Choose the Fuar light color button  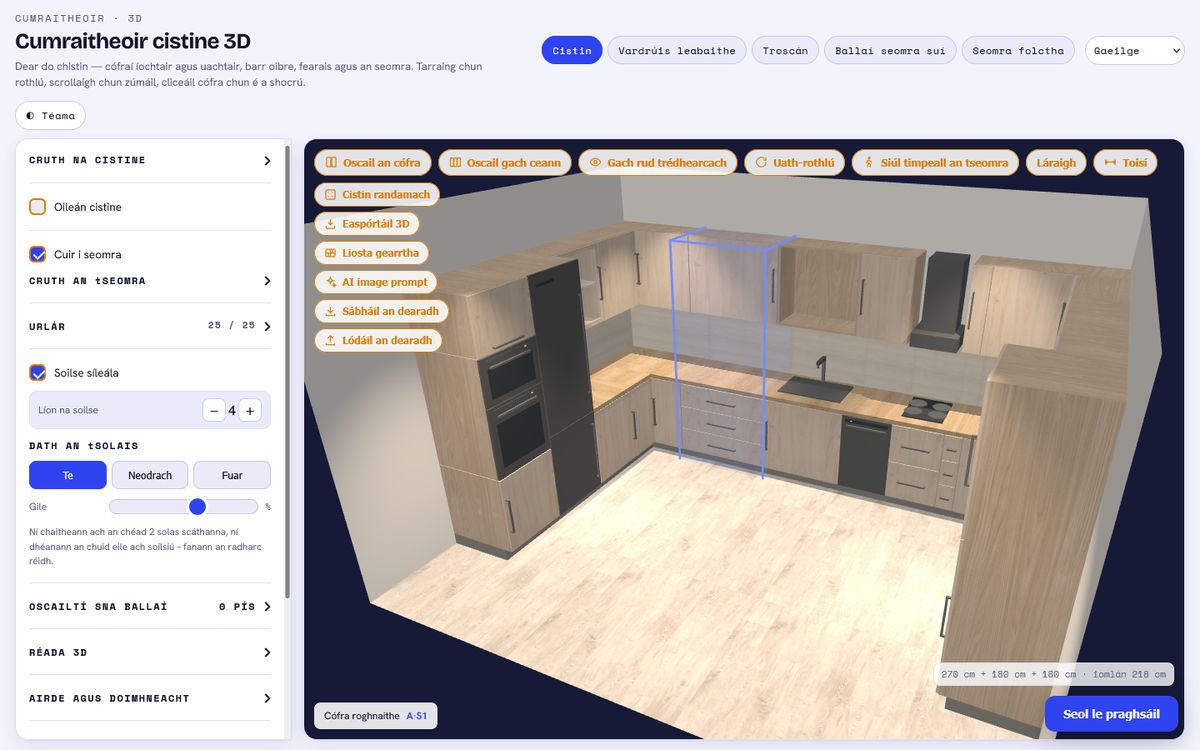[232, 475]
